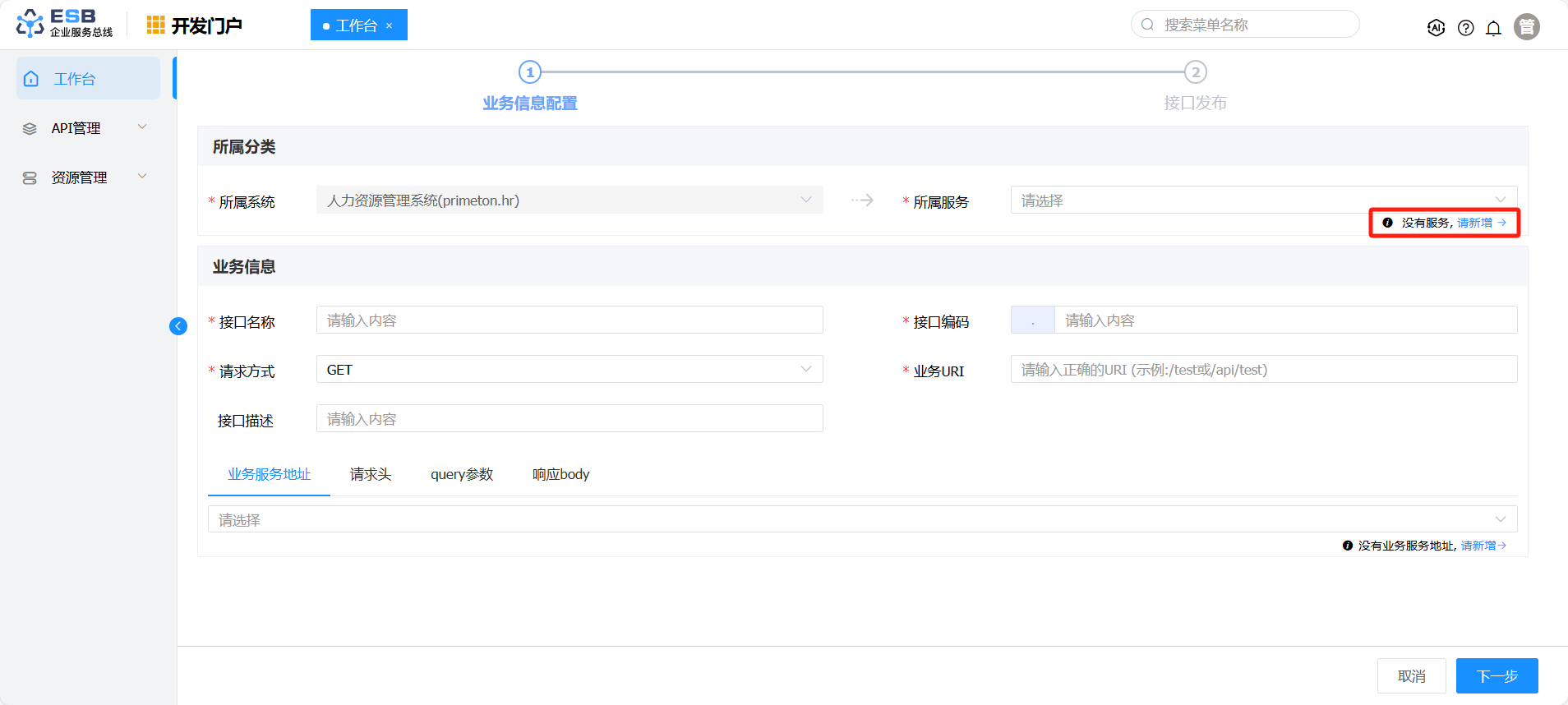Click the ESB enterprise service bus logo
Image resolution: width=1568 pixels, height=705 pixels.
click(65, 24)
